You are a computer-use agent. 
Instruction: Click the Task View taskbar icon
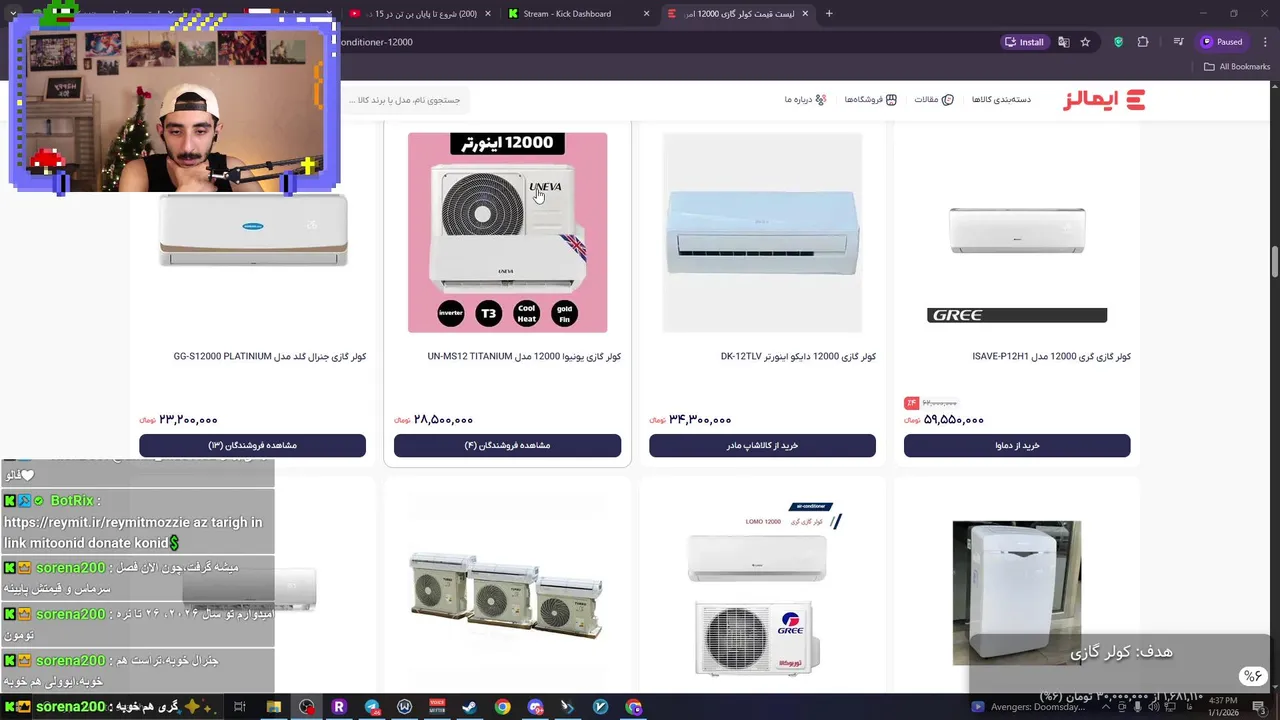(x=240, y=707)
